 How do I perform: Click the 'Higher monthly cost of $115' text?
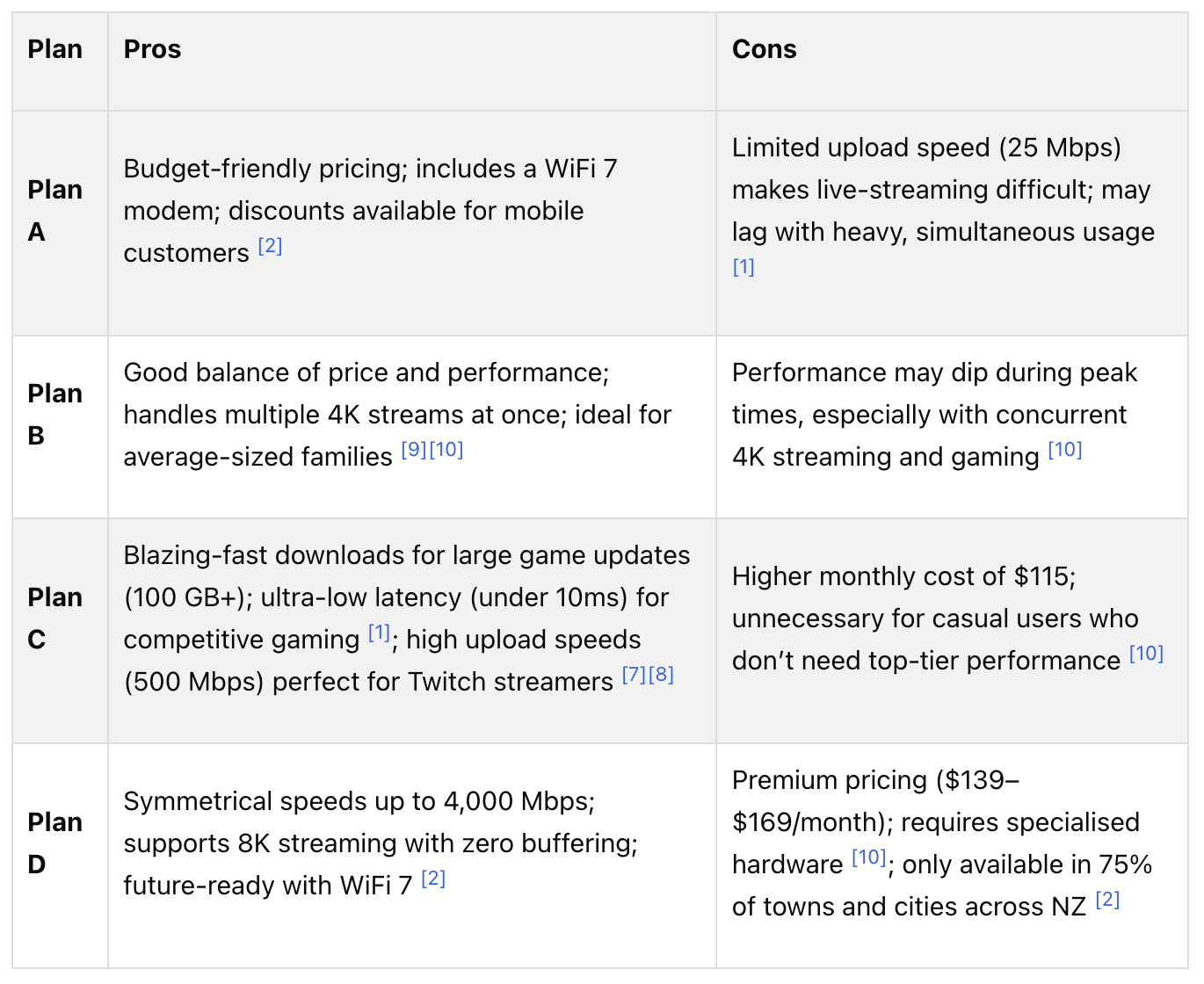coord(903,576)
